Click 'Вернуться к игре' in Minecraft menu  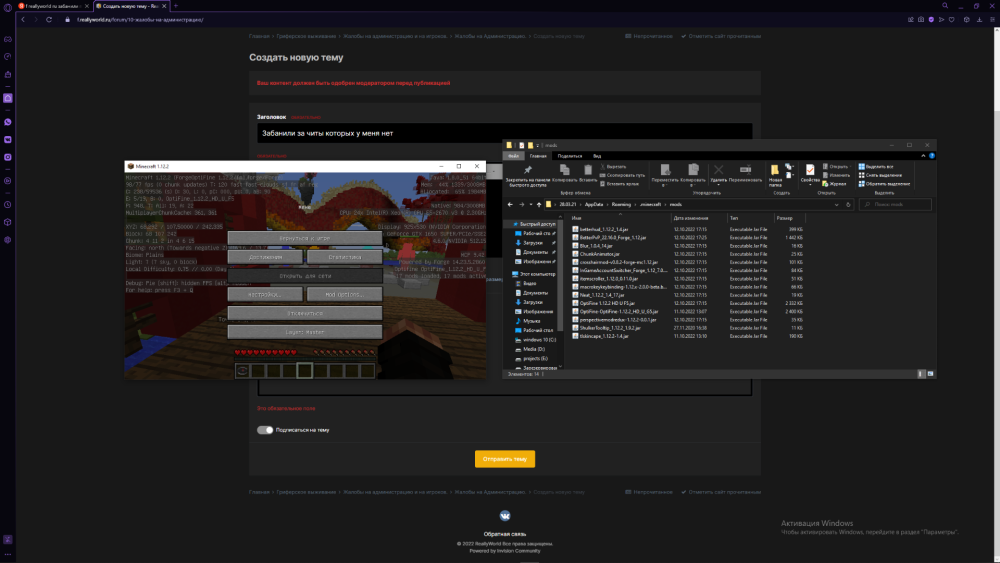[x=305, y=238]
